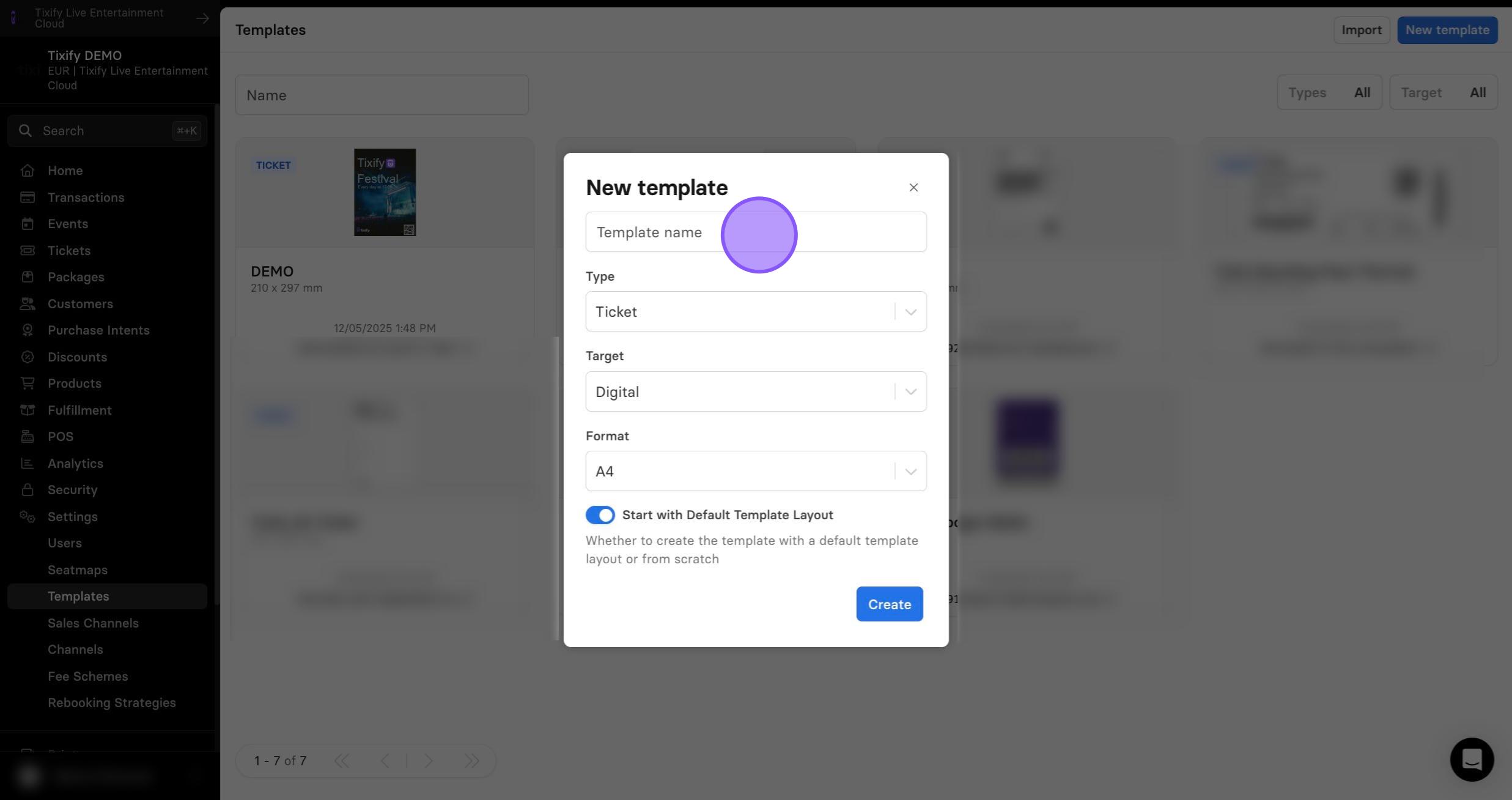The image size is (1512, 800).
Task: Click the Packages icon in sidebar
Action: [x=28, y=277]
